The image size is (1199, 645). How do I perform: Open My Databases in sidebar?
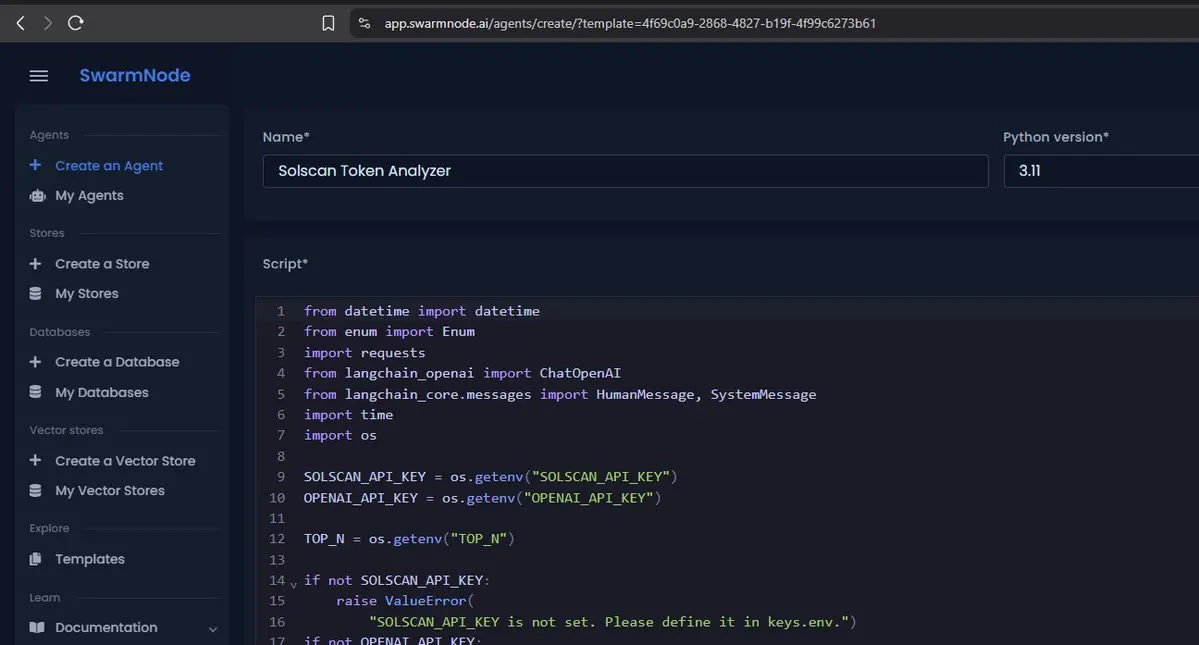point(101,392)
